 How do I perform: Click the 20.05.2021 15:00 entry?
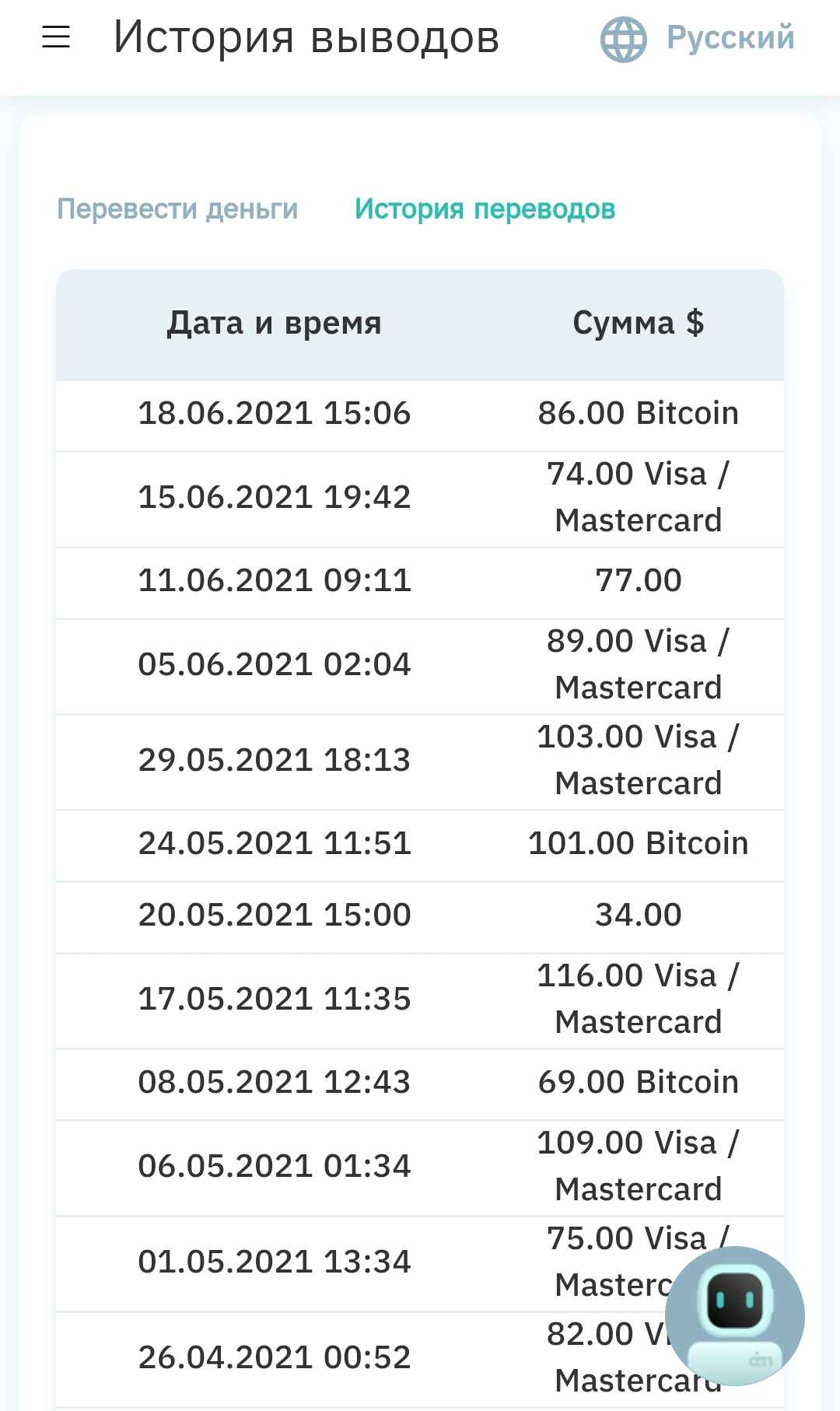point(275,915)
